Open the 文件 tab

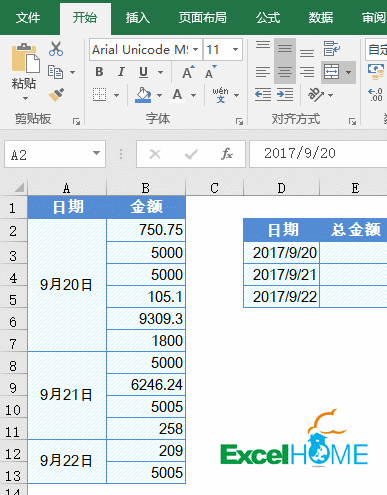[x=28, y=18]
